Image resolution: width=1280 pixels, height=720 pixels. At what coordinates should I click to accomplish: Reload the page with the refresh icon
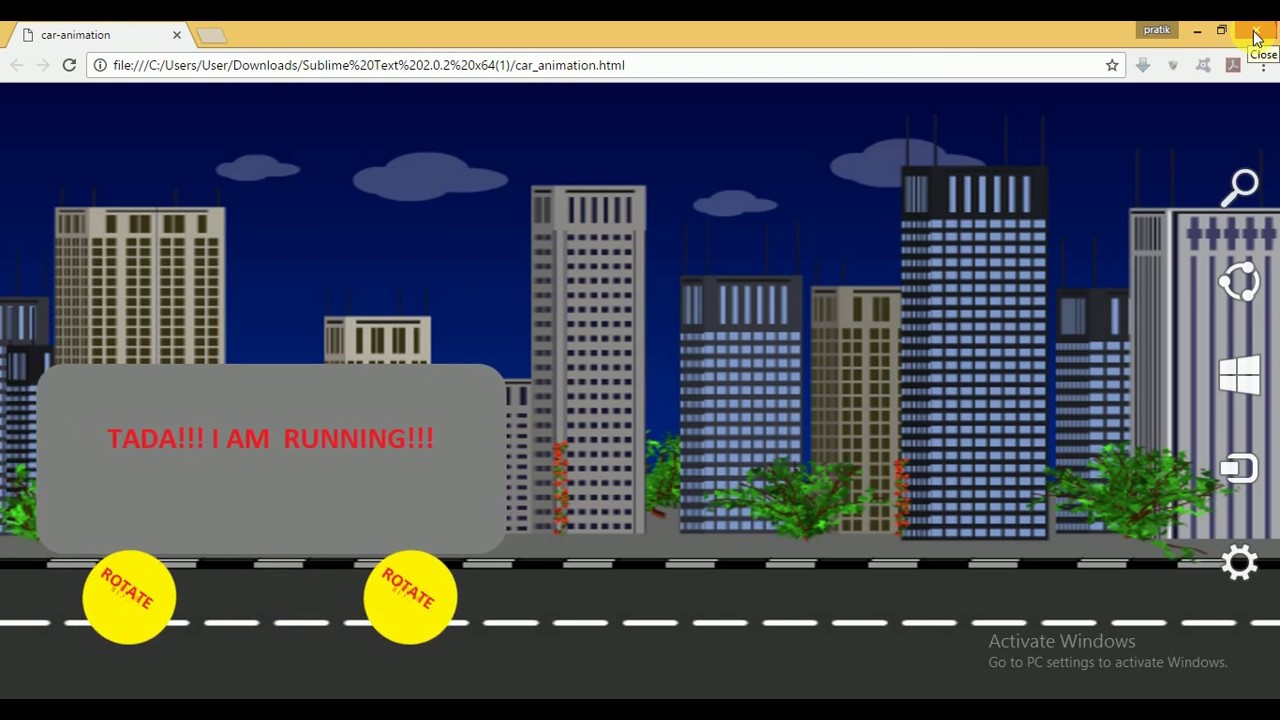[x=69, y=65]
